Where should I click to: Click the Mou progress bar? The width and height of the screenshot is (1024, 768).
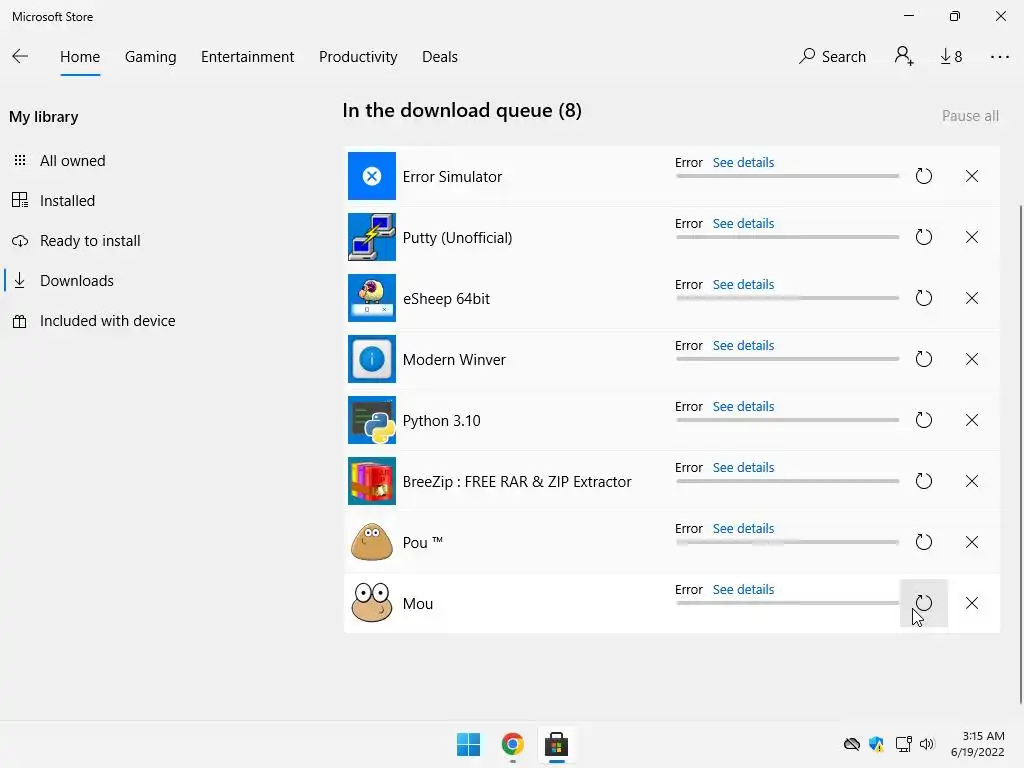coord(788,603)
